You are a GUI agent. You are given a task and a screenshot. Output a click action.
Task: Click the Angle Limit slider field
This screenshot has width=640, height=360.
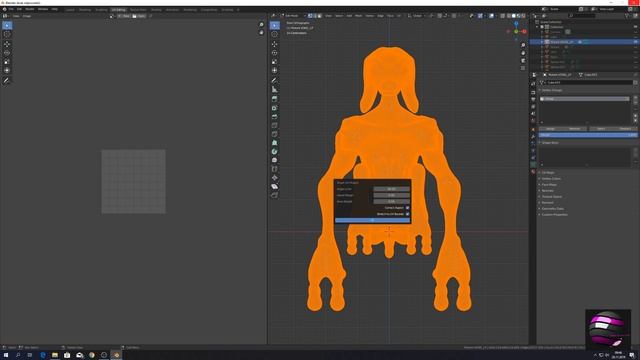(391, 189)
